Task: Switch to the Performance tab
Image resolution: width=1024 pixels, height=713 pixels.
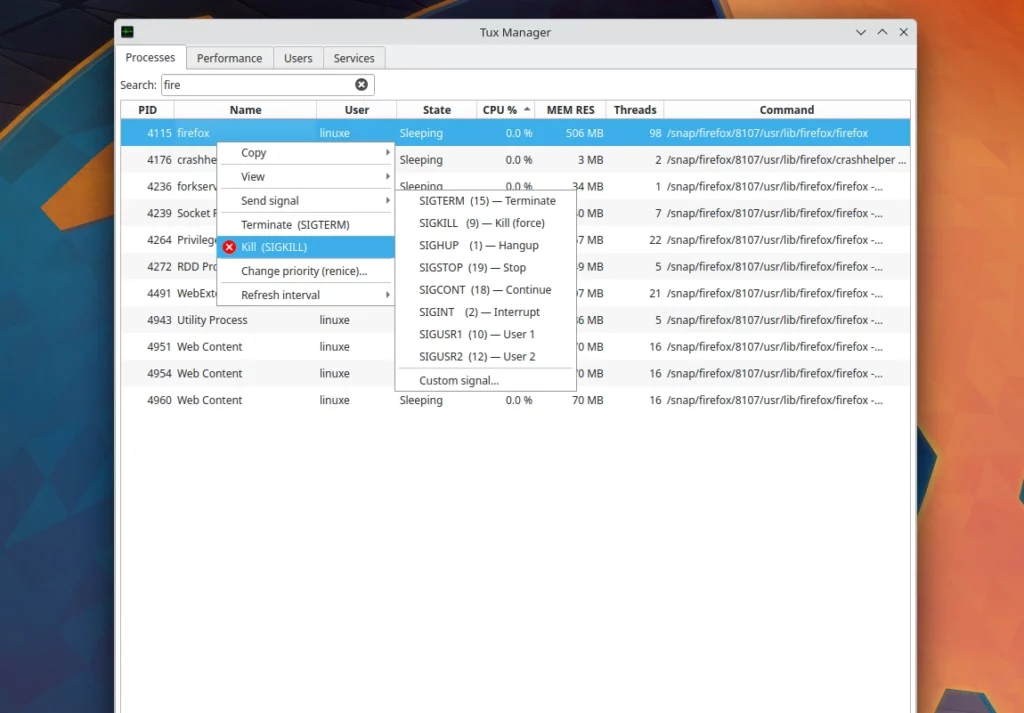Action: [229, 58]
